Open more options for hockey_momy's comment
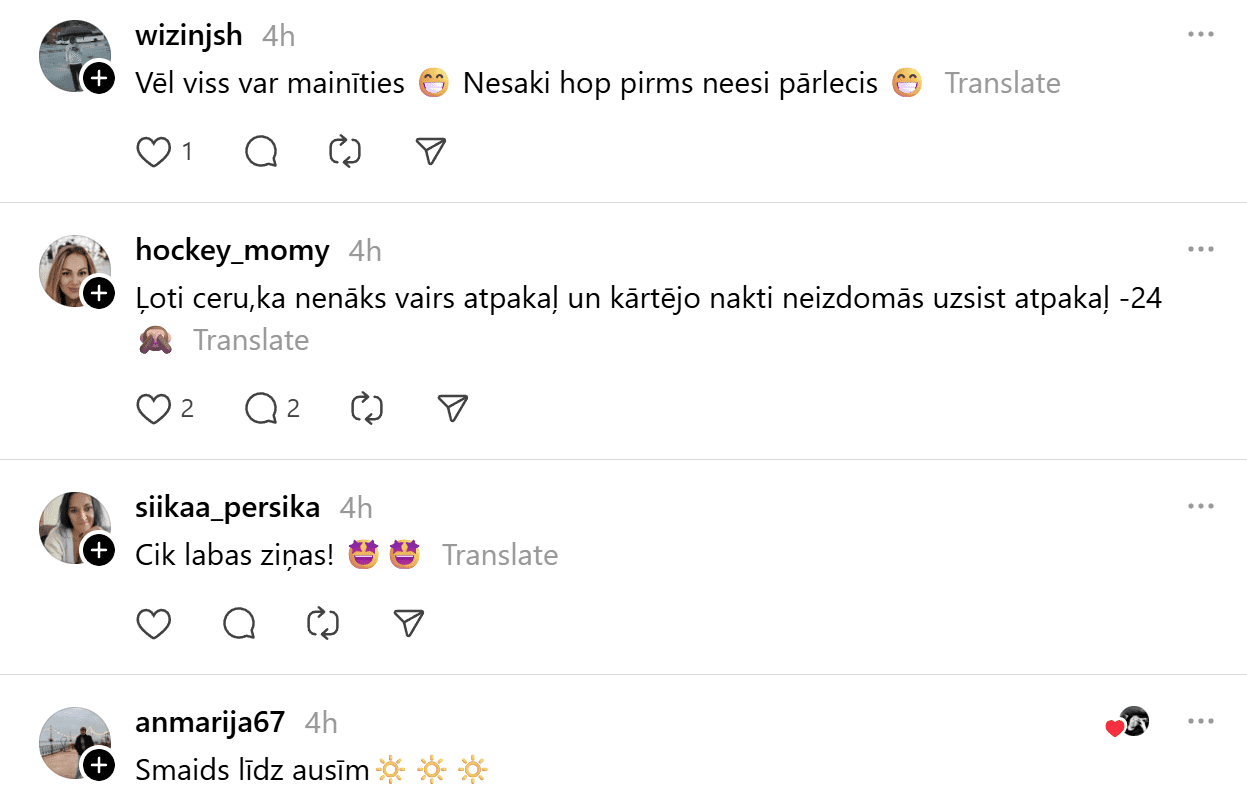Viewport: 1247px width, 791px height. (x=1200, y=249)
